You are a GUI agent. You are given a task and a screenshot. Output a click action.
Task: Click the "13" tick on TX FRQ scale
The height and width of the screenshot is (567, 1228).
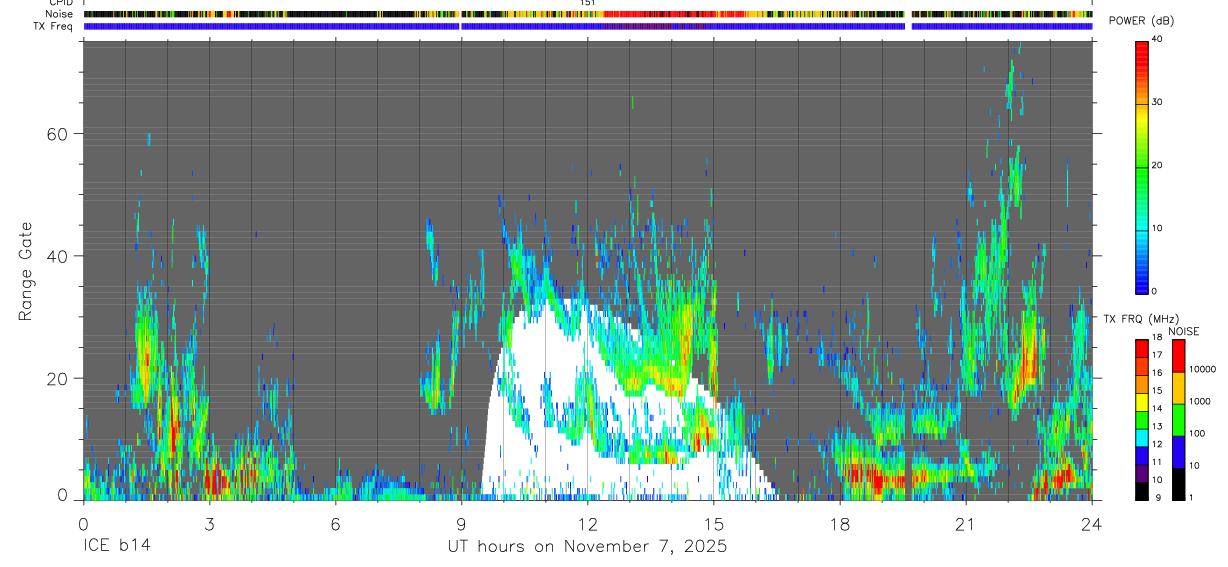pos(1157,426)
